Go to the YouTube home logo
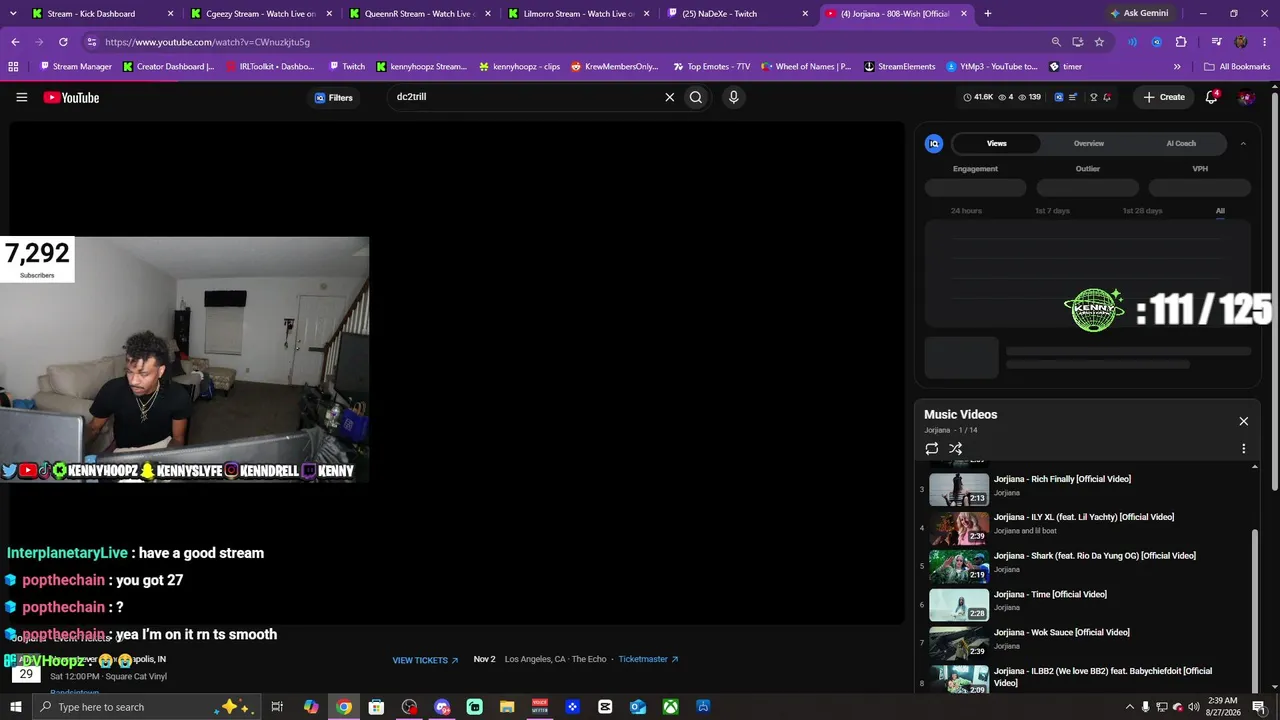 (x=71, y=97)
